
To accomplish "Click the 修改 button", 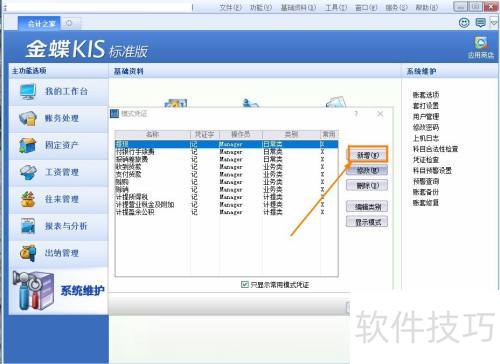I will point(367,171).
